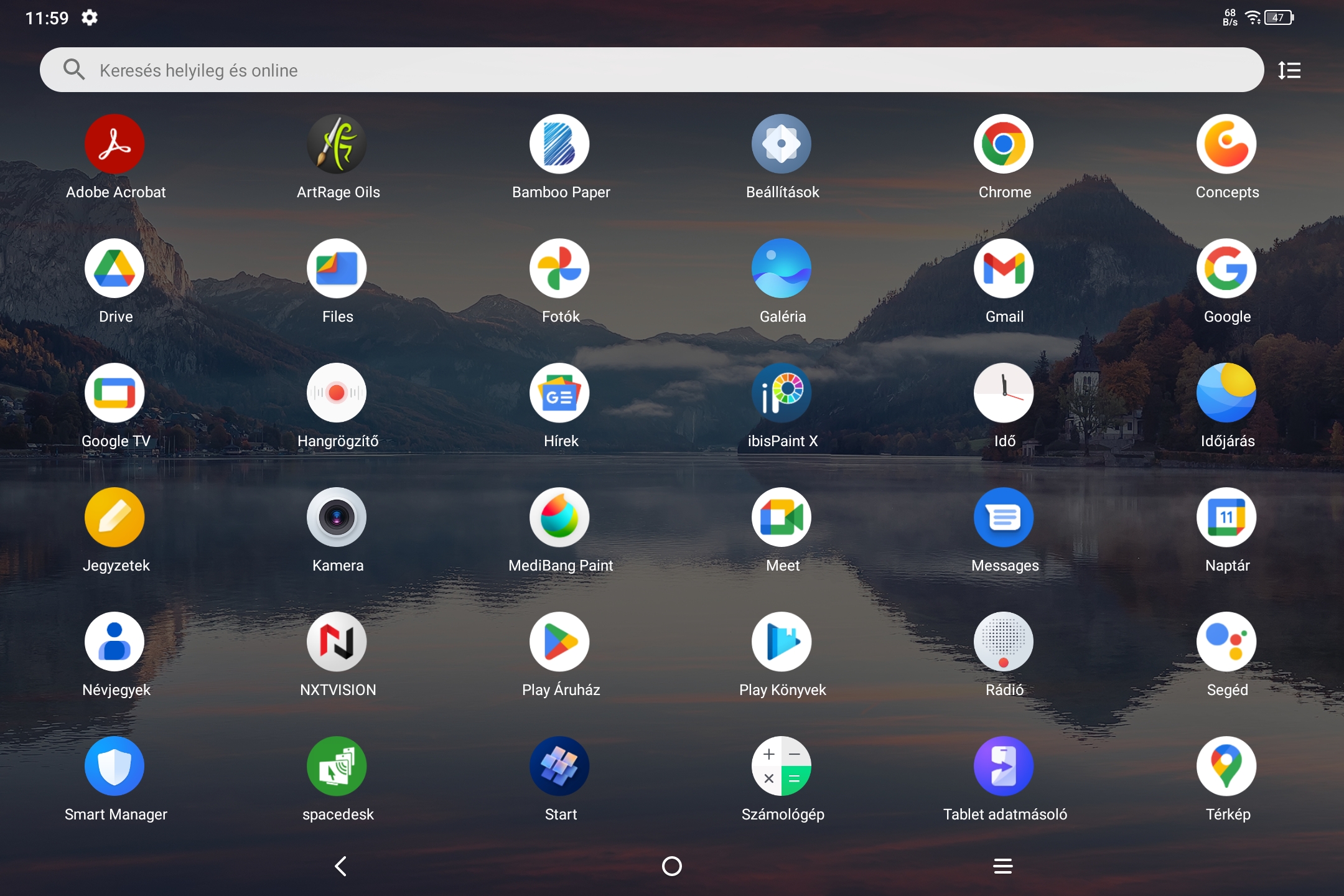1344x896 pixels.
Task: Open Térkép maps app
Action: coord(1226,766)
